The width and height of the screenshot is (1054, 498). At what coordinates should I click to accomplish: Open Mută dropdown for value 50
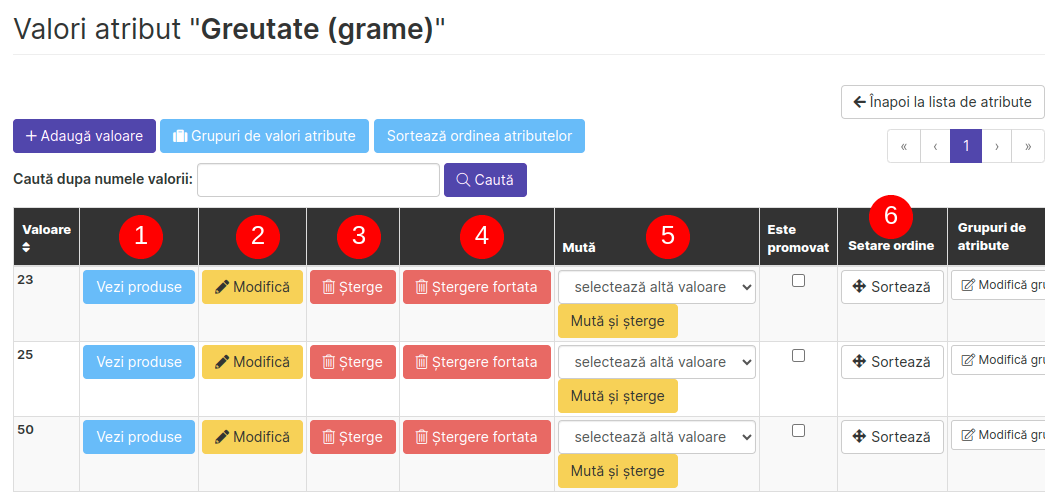point(656,437)
